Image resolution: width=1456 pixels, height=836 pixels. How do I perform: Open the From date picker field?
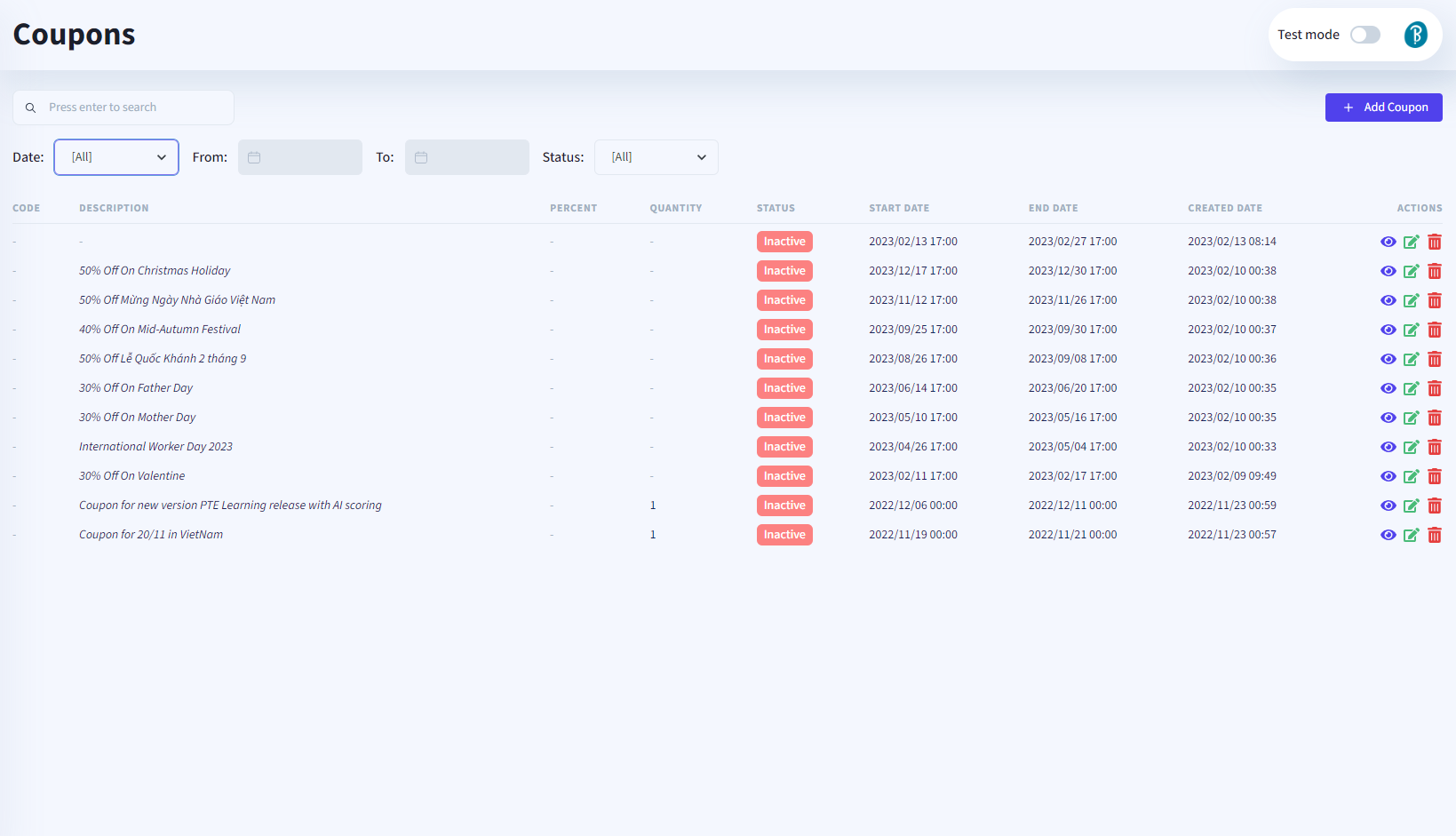pos(300,157)
